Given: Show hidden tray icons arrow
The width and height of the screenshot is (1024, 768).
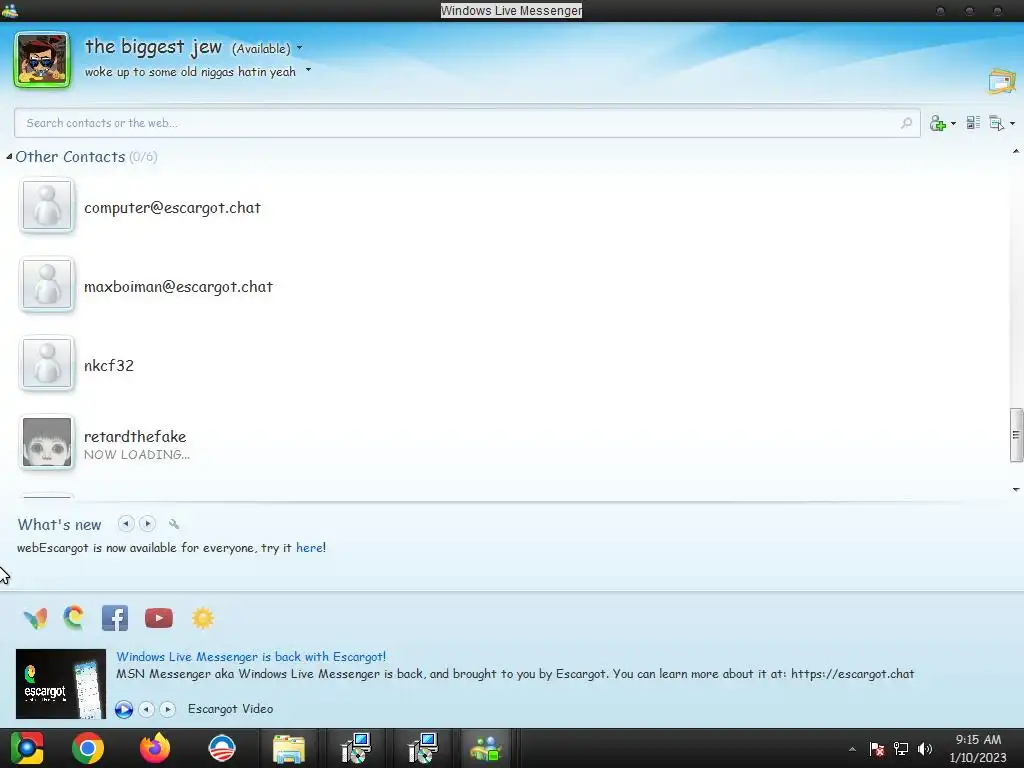Looking at the screenshot, I should (852, 749).
